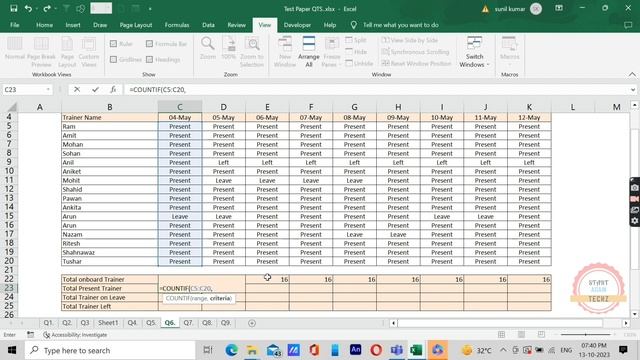
Task: Adjust the zoom slider in status bar
Action: tap(585, 334)
